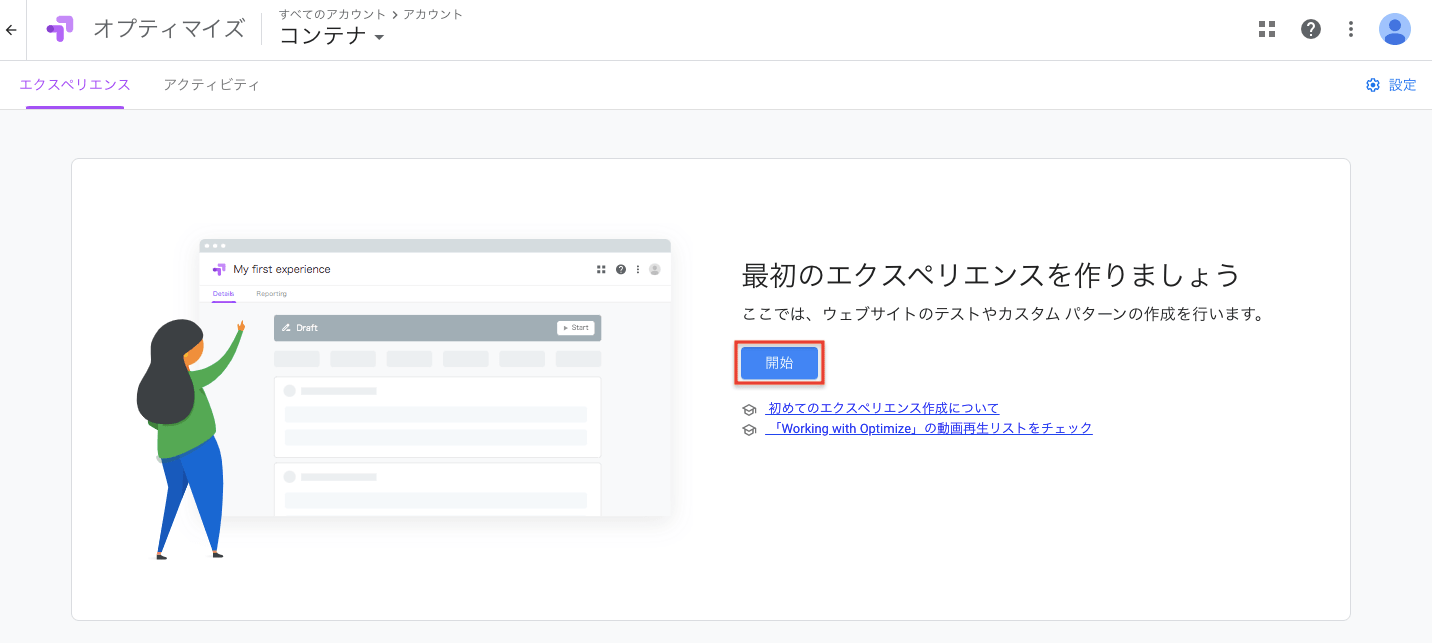Click the 最初のエクスペリエンスを作りましょう heading
The height and width of the screenshot is (643, 1432).
(x=991, y=274)
